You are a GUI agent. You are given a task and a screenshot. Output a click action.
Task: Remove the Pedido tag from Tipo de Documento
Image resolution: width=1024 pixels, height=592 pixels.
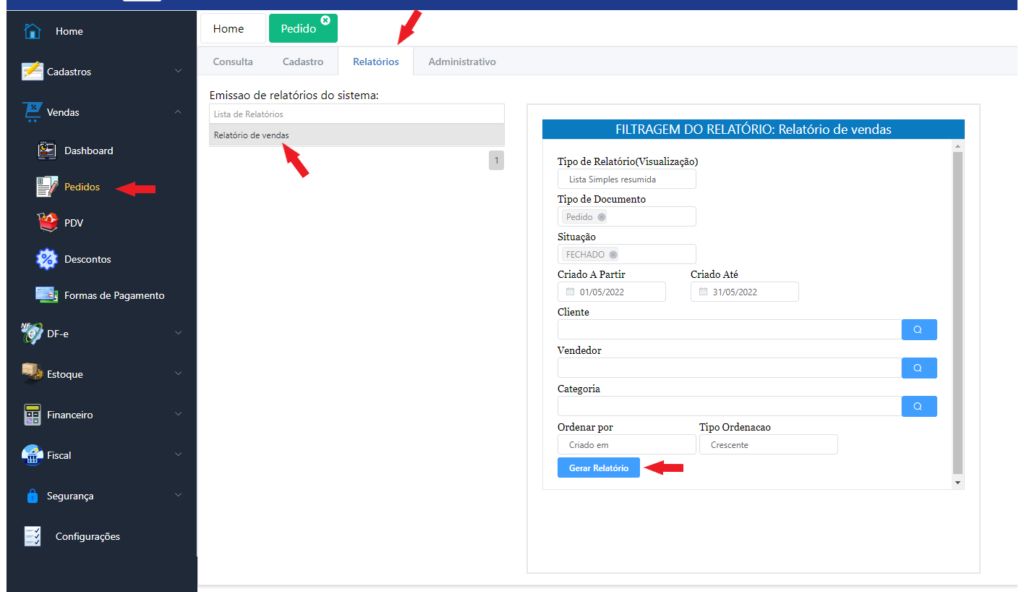601,217
